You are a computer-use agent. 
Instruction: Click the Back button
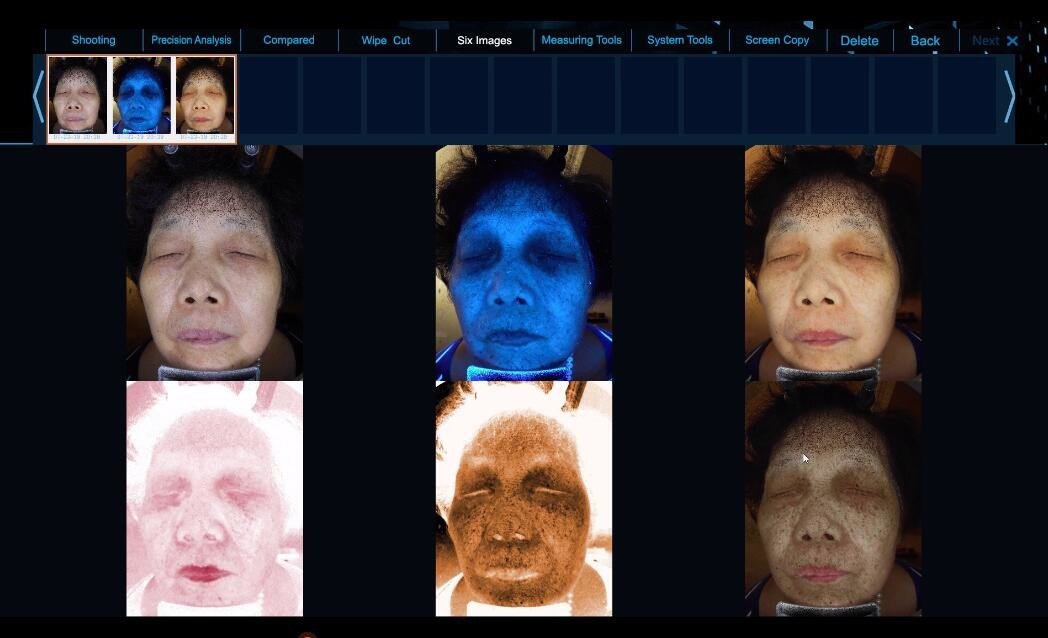tap(924, 41)
